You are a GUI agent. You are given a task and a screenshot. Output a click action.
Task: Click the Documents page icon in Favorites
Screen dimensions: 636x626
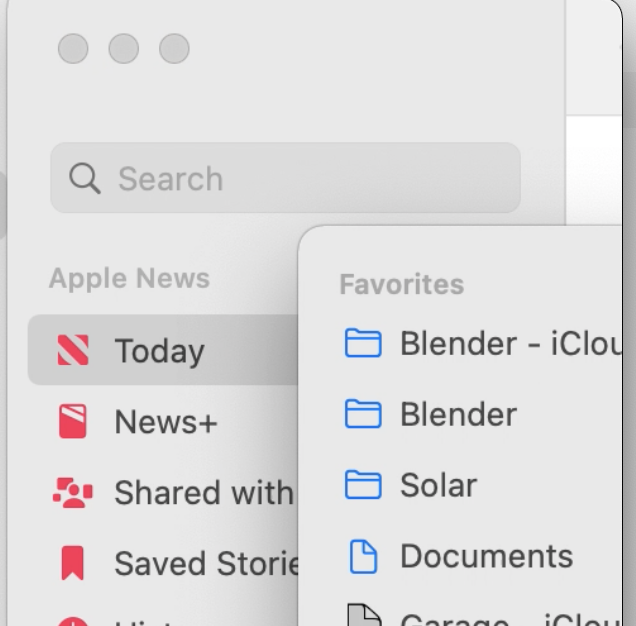coord(363,556)
